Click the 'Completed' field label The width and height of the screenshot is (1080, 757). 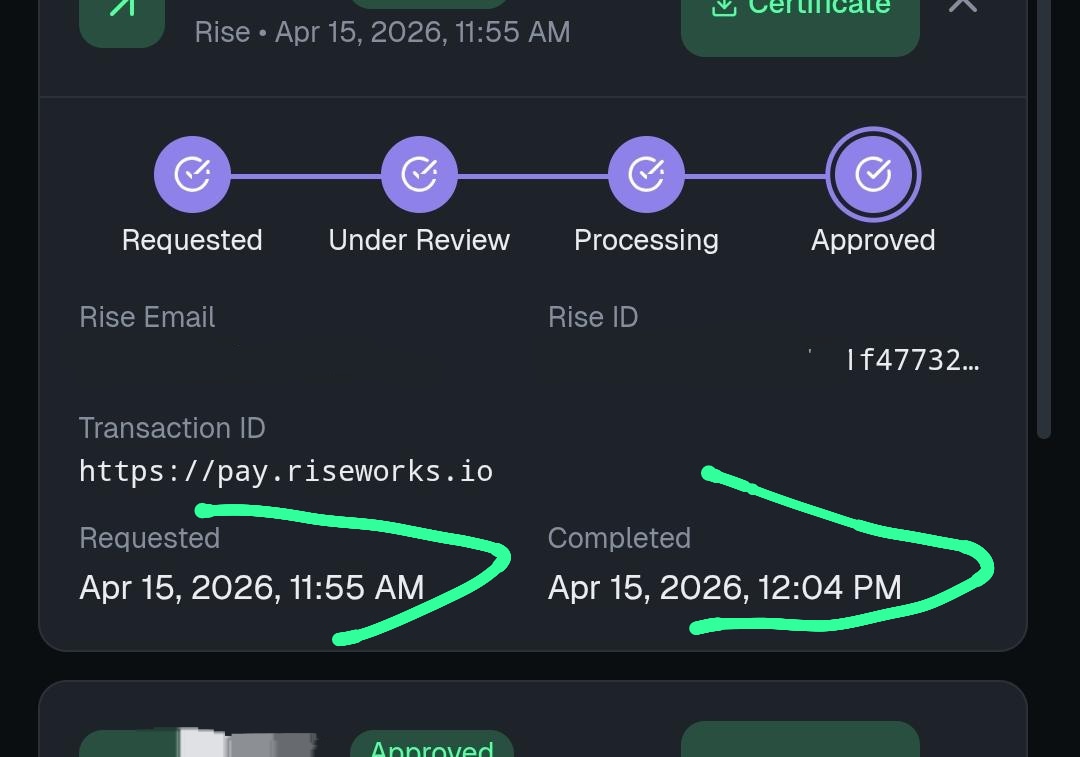point(619,538)
